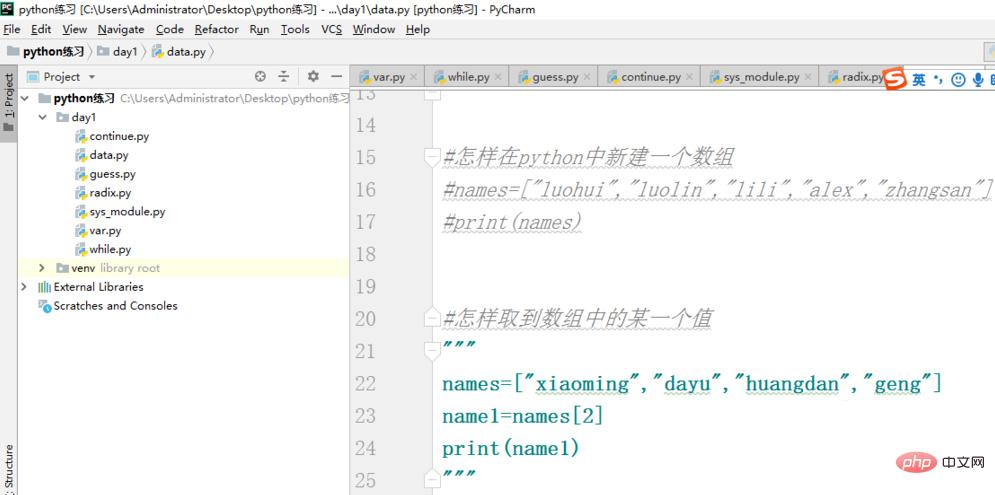Viewport: 995px width, 495px height.
Task: Collapse the fold marker at line 20
Action: 433,318
